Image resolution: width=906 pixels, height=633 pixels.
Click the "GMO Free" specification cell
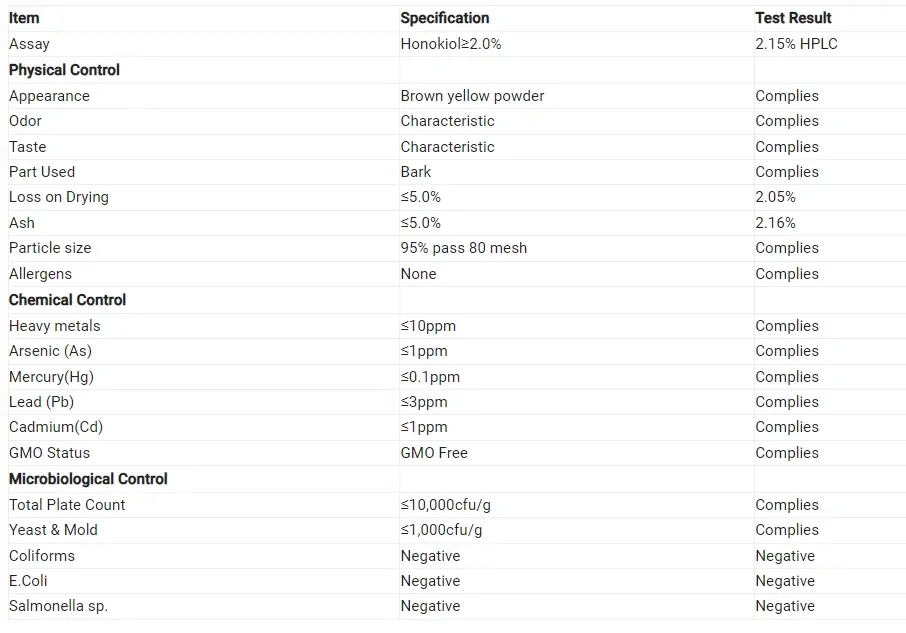[x=434, y=453]
